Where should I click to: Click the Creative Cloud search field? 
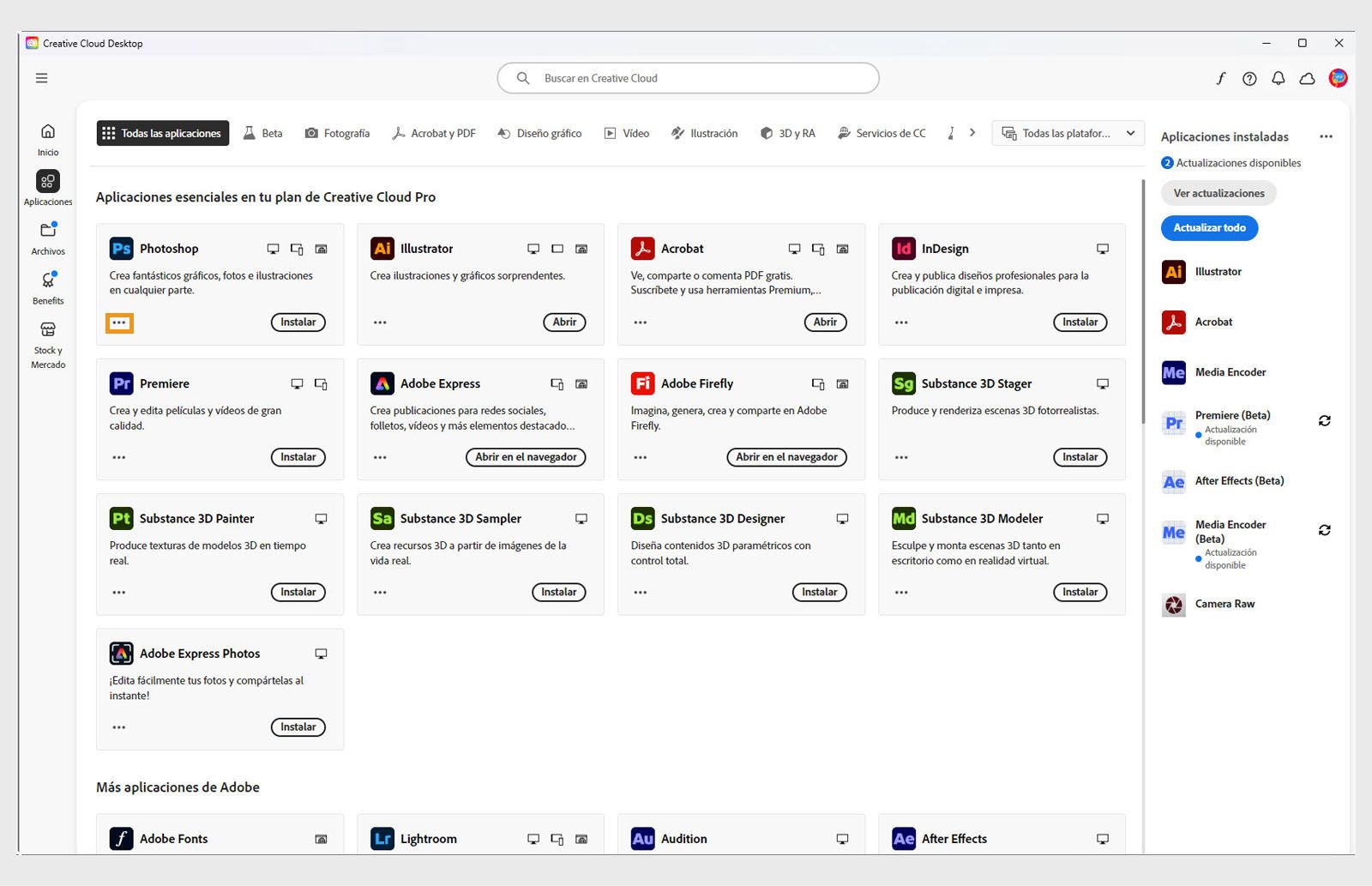(688, 78)
